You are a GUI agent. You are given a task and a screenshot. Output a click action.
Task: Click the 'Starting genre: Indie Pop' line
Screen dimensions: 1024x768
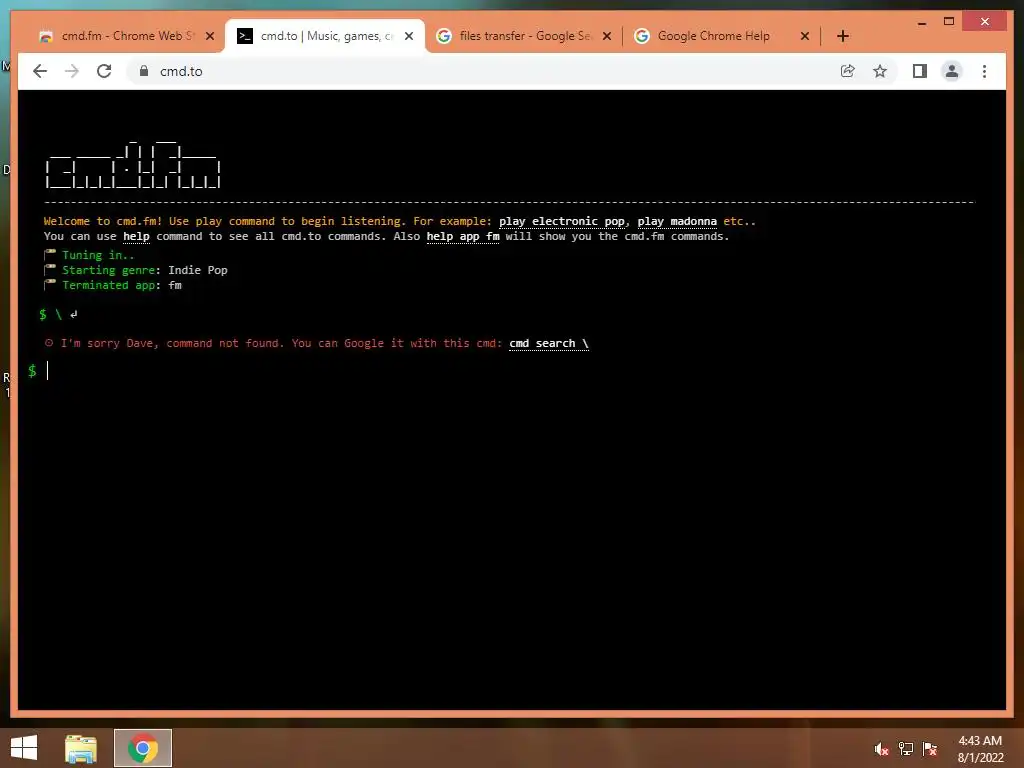136,270
